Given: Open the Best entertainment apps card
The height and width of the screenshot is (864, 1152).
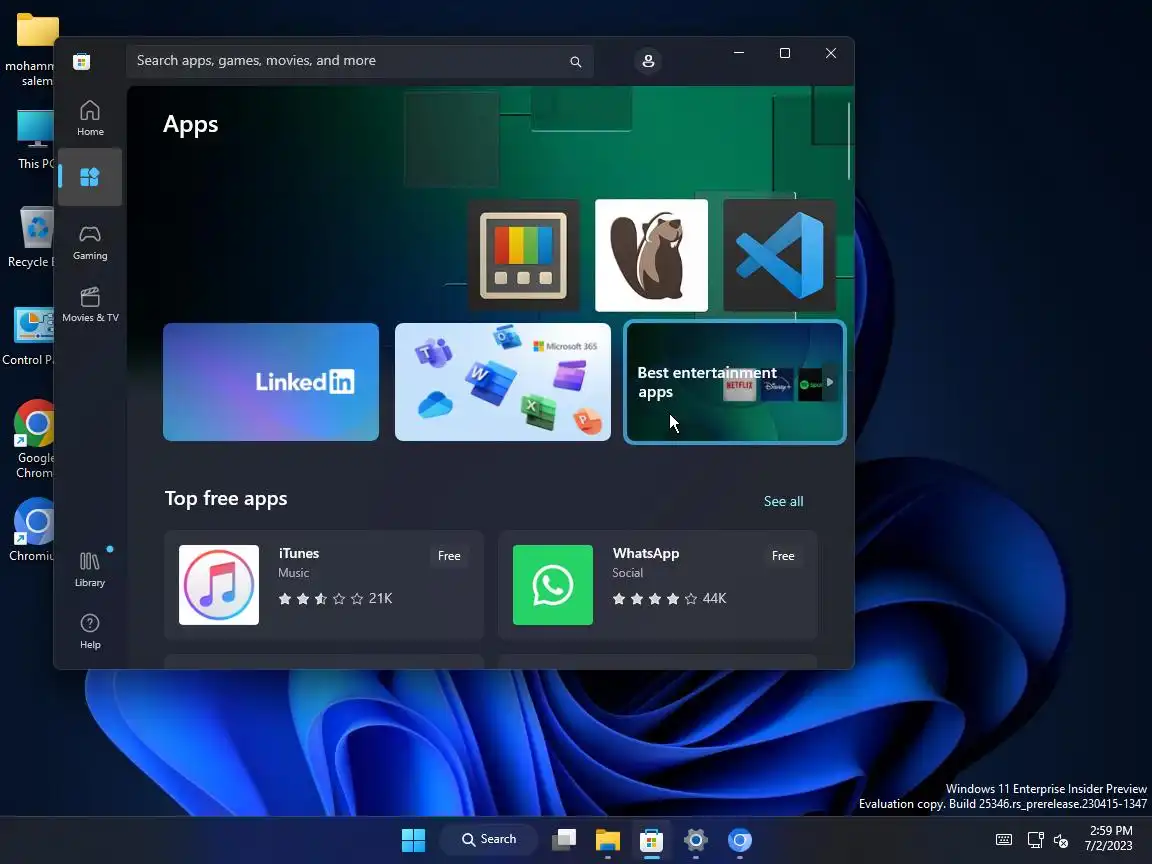Looking at the screenshot, I should (735, 382).
